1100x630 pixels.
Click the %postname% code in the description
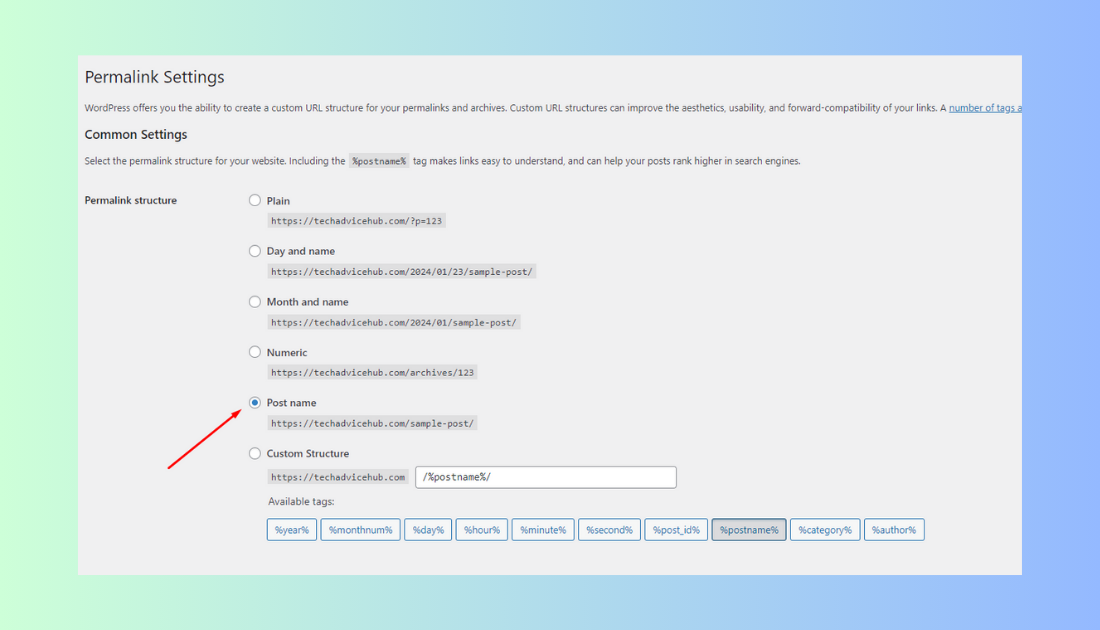pos(379,161)
